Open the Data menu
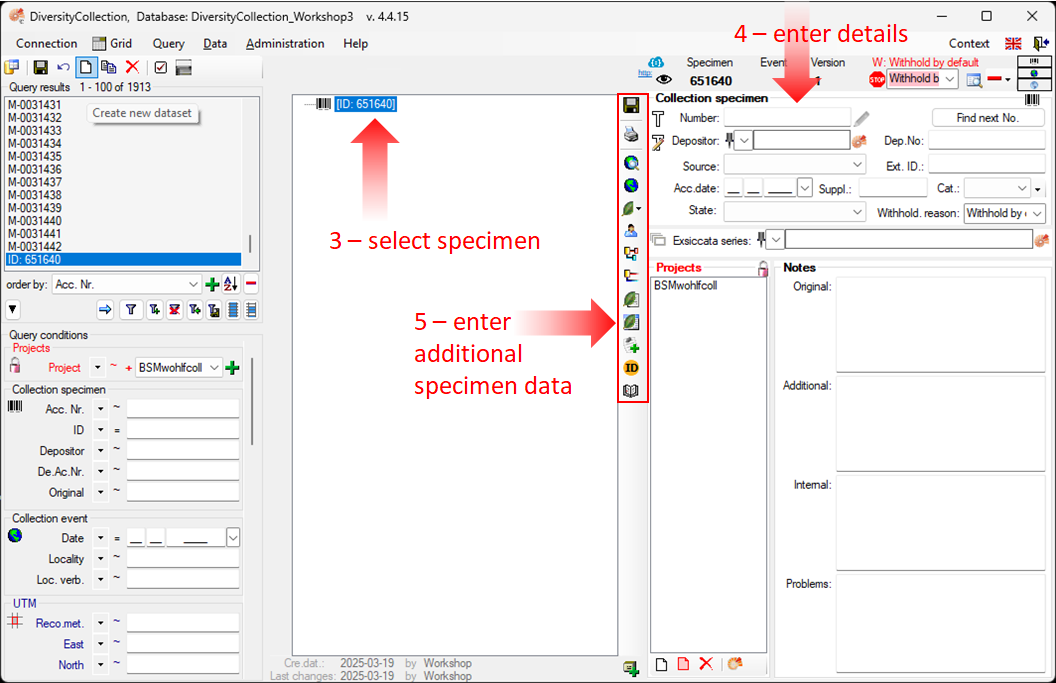1056x683 pixels. (215, 44)
